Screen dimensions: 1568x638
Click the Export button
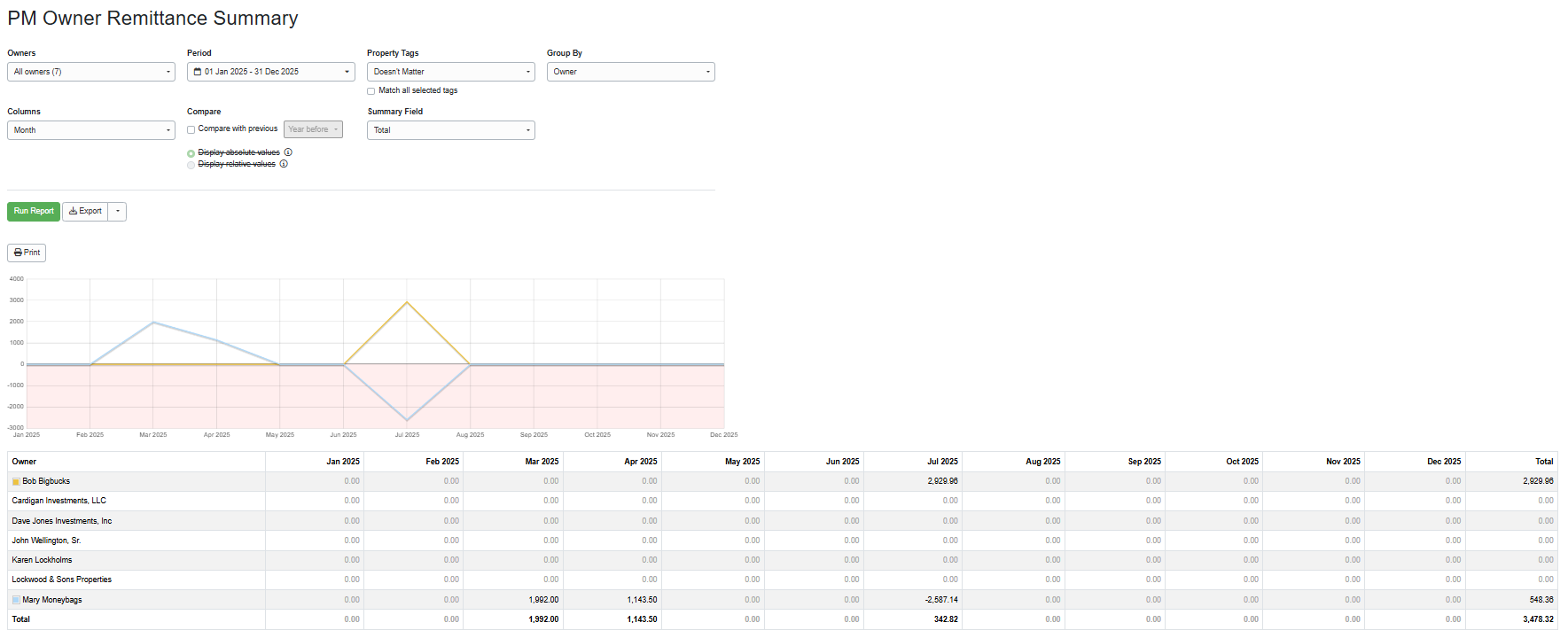pyautogui.click(x=85, y=212)
